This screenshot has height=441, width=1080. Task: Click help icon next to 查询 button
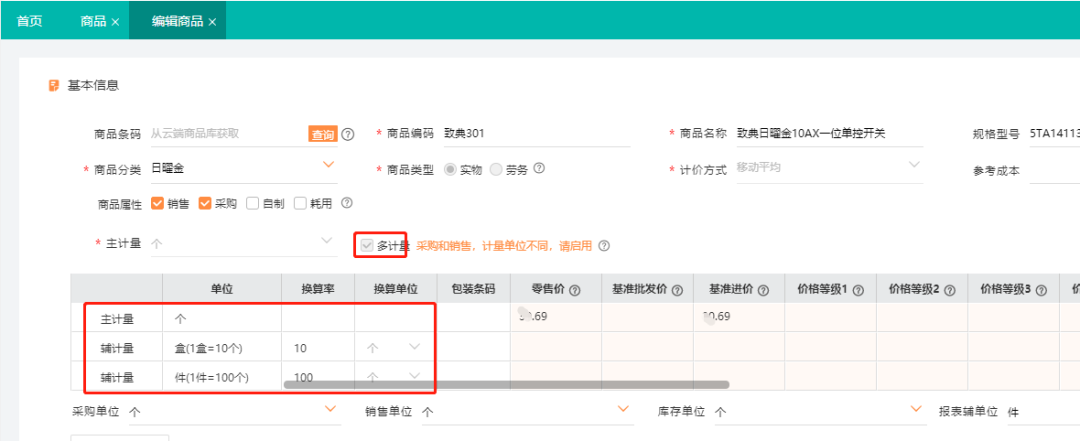348,134
